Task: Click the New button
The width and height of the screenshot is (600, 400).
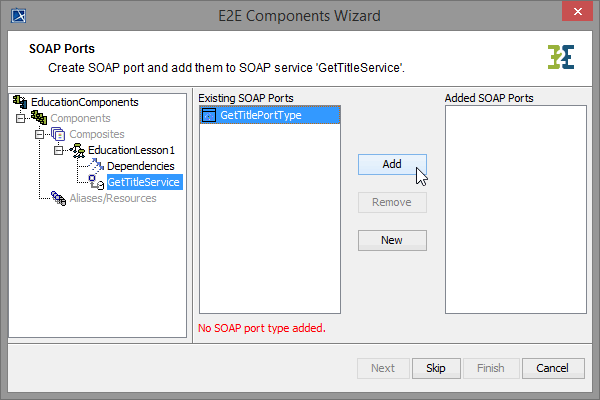Action: tap(392, 240)
